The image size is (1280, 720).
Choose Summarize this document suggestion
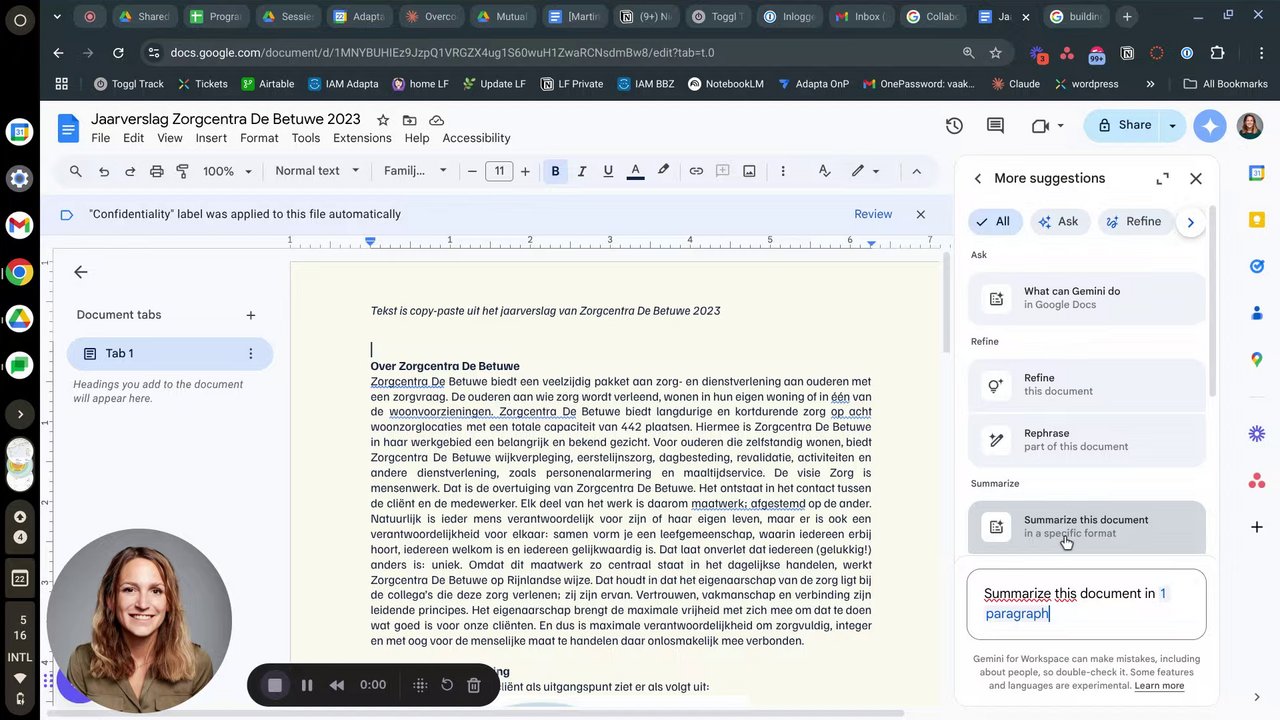[1087, 526]
